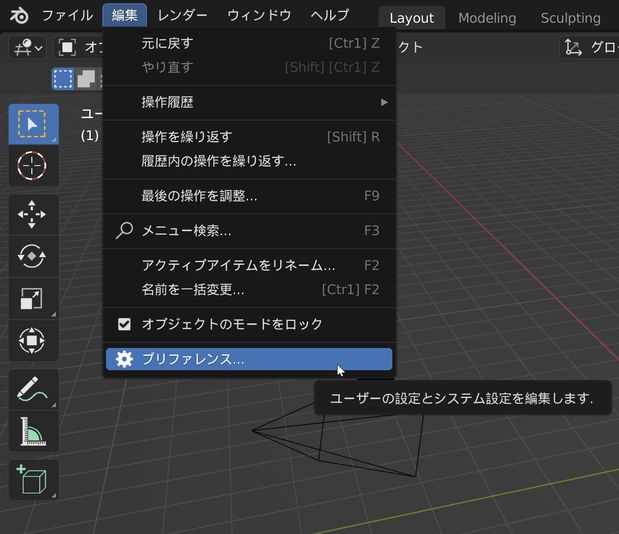Toggle オブジェクトのモードをロック checkbox
619x534 pixels.
click(x=124, y=324)
